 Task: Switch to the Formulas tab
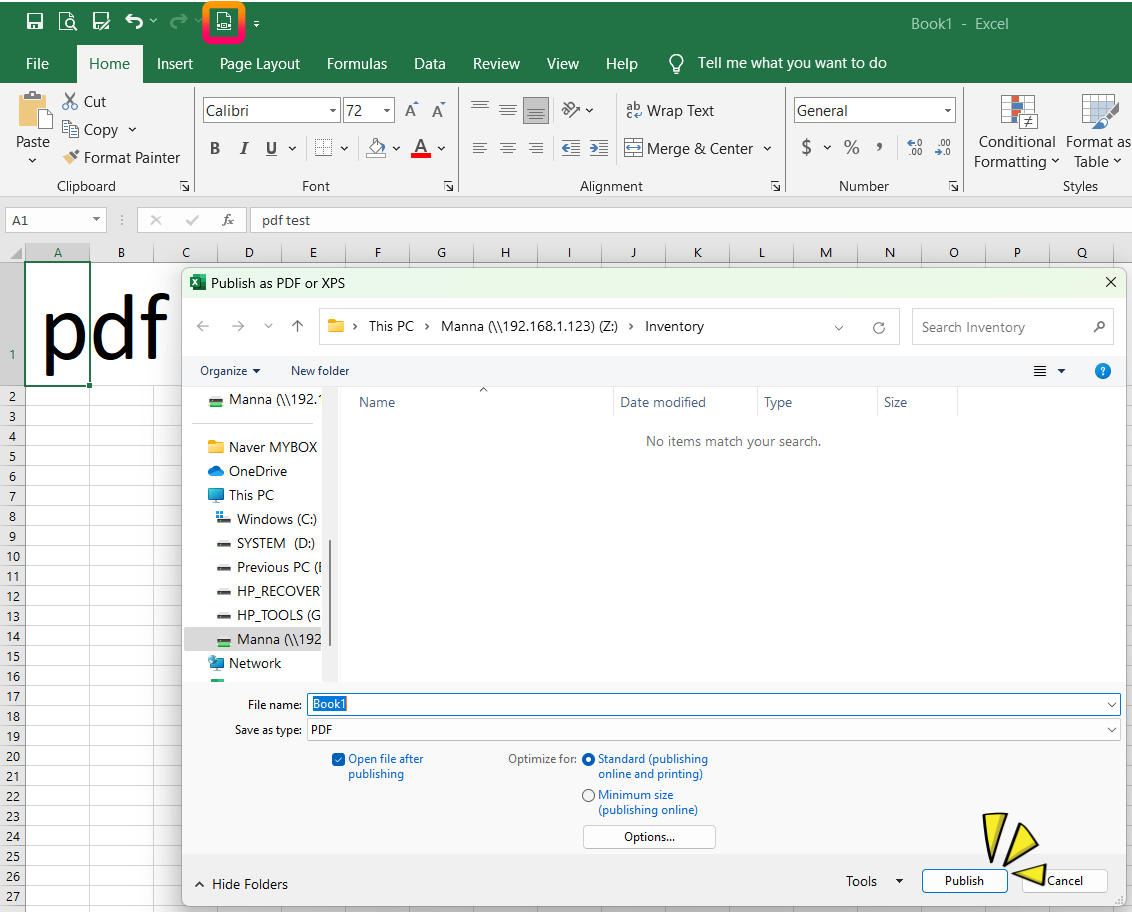[357, 64]
